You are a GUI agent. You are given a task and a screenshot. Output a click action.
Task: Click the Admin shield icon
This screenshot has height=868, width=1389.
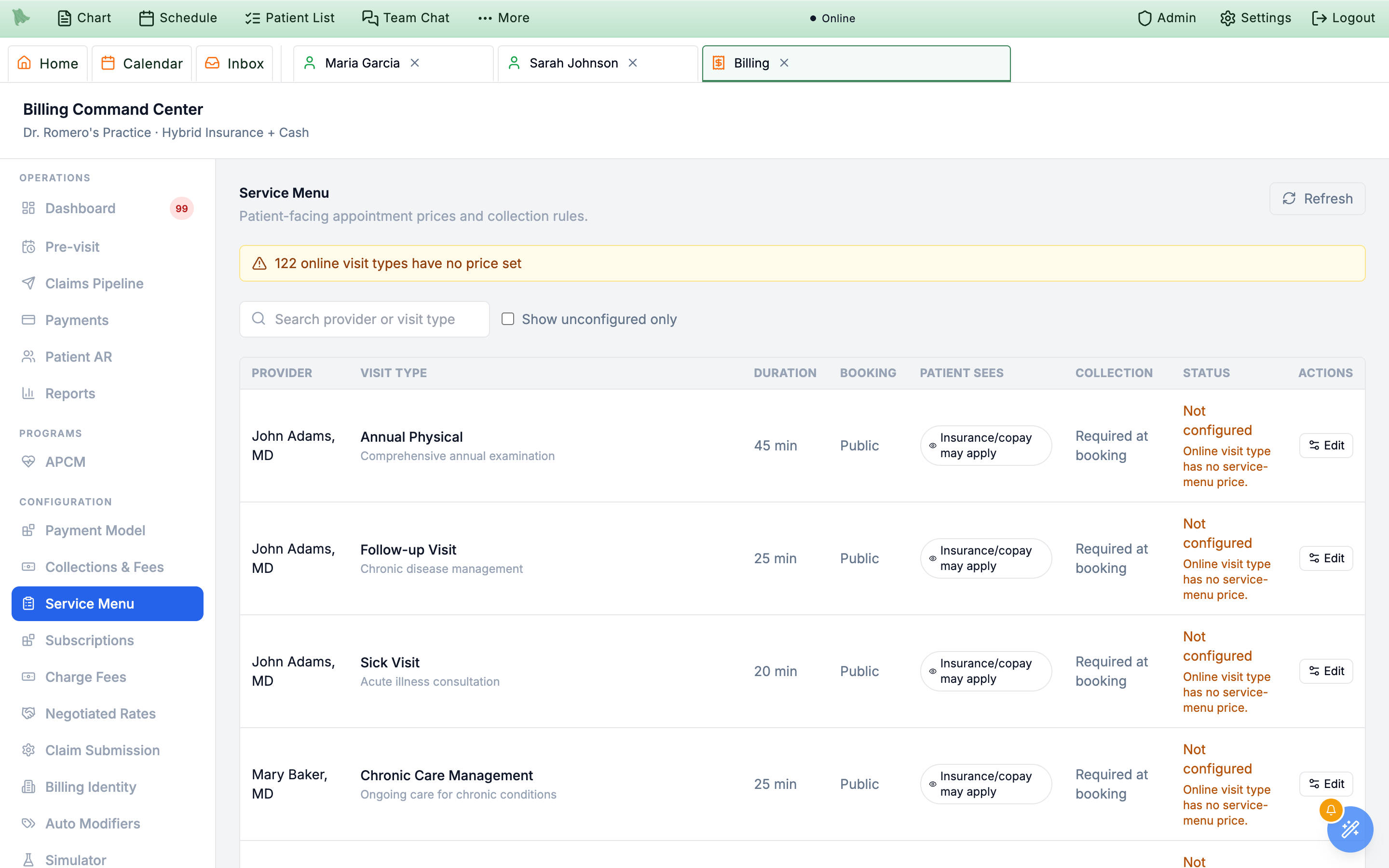(x=1144, y=18)
